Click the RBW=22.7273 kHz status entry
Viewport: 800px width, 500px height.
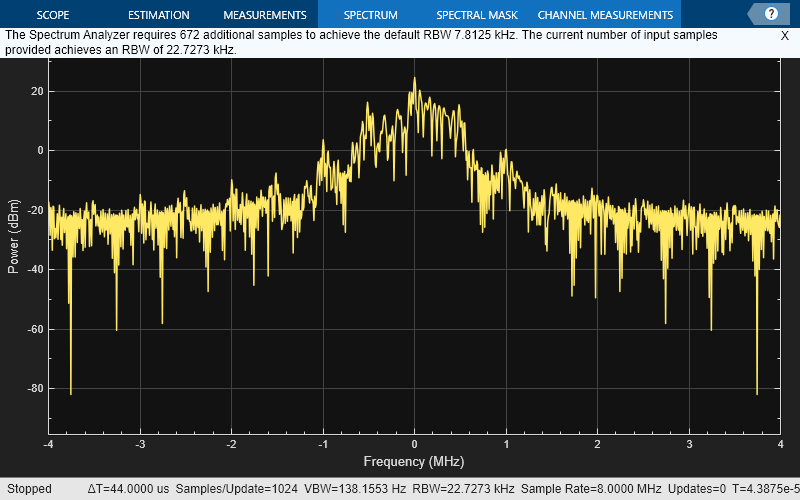pyautogui.click(x=463, y=489)
